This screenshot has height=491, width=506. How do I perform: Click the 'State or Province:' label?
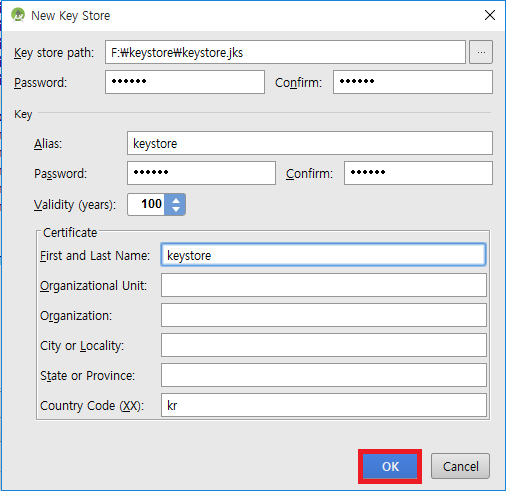click(x=88, y=376)
